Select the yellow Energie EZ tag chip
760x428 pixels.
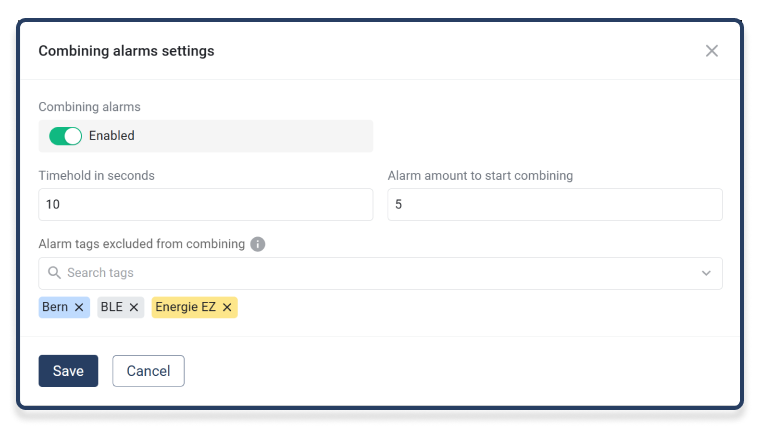186,307
